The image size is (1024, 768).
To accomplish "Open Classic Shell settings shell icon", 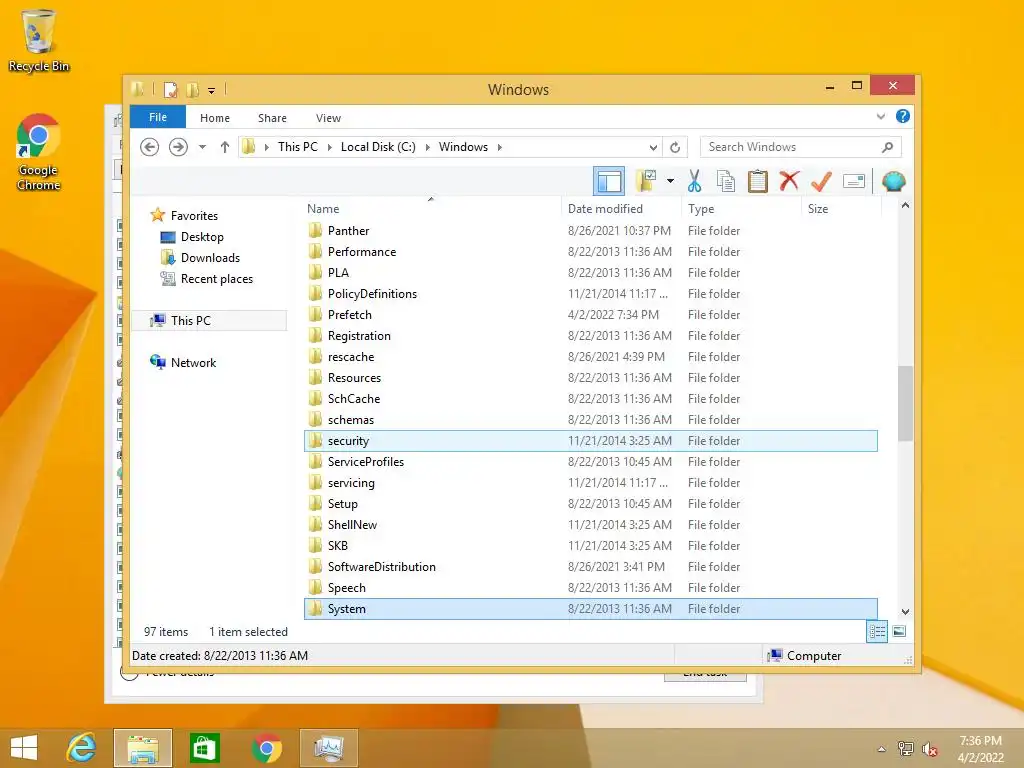I will pyautogui.click(x=893, y=181).
